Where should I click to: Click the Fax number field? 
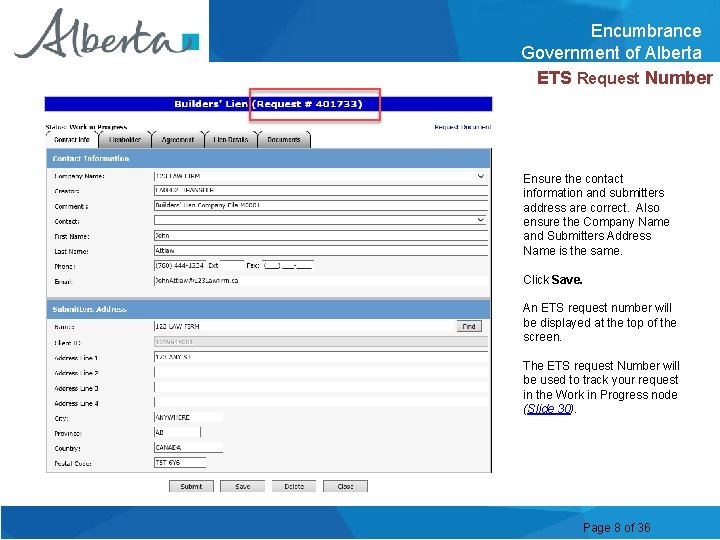(288, 265)
